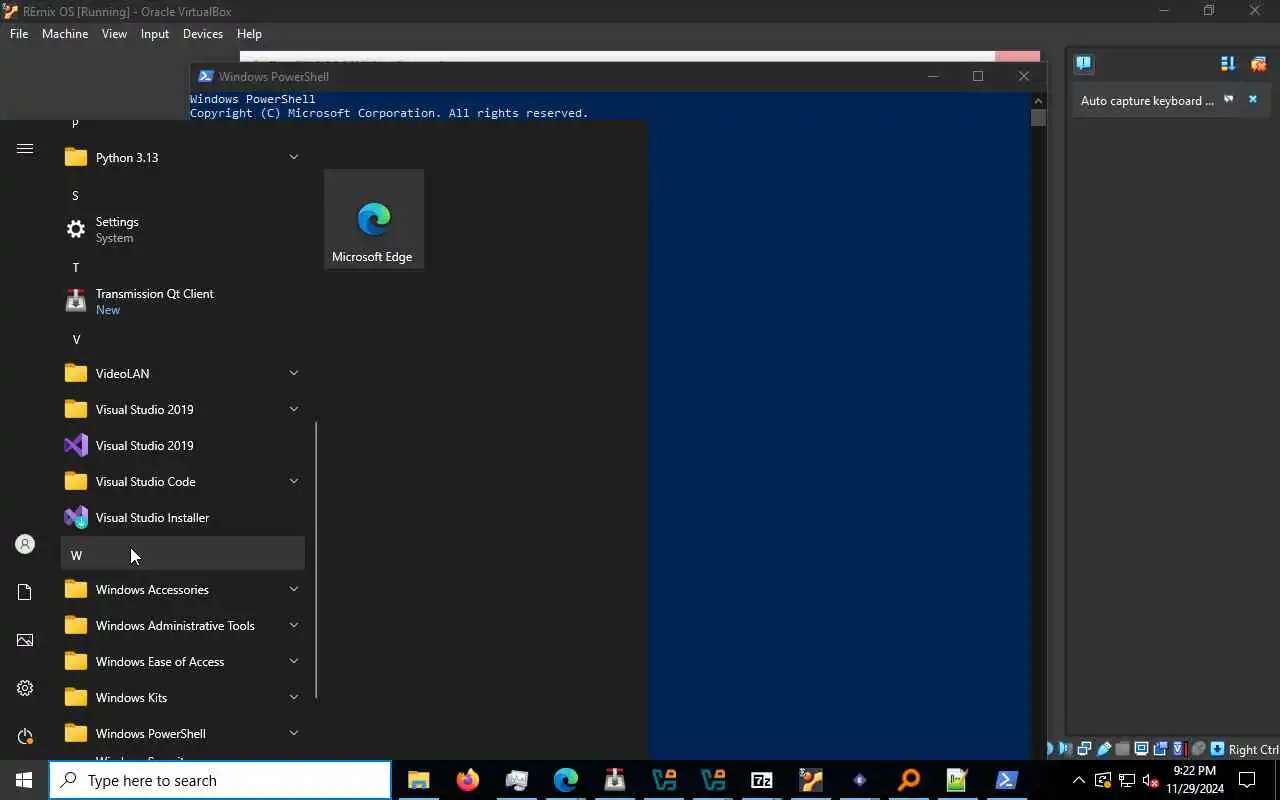Click VirtualBox shared folders status icon
1280x800 pixels.
1122,749
